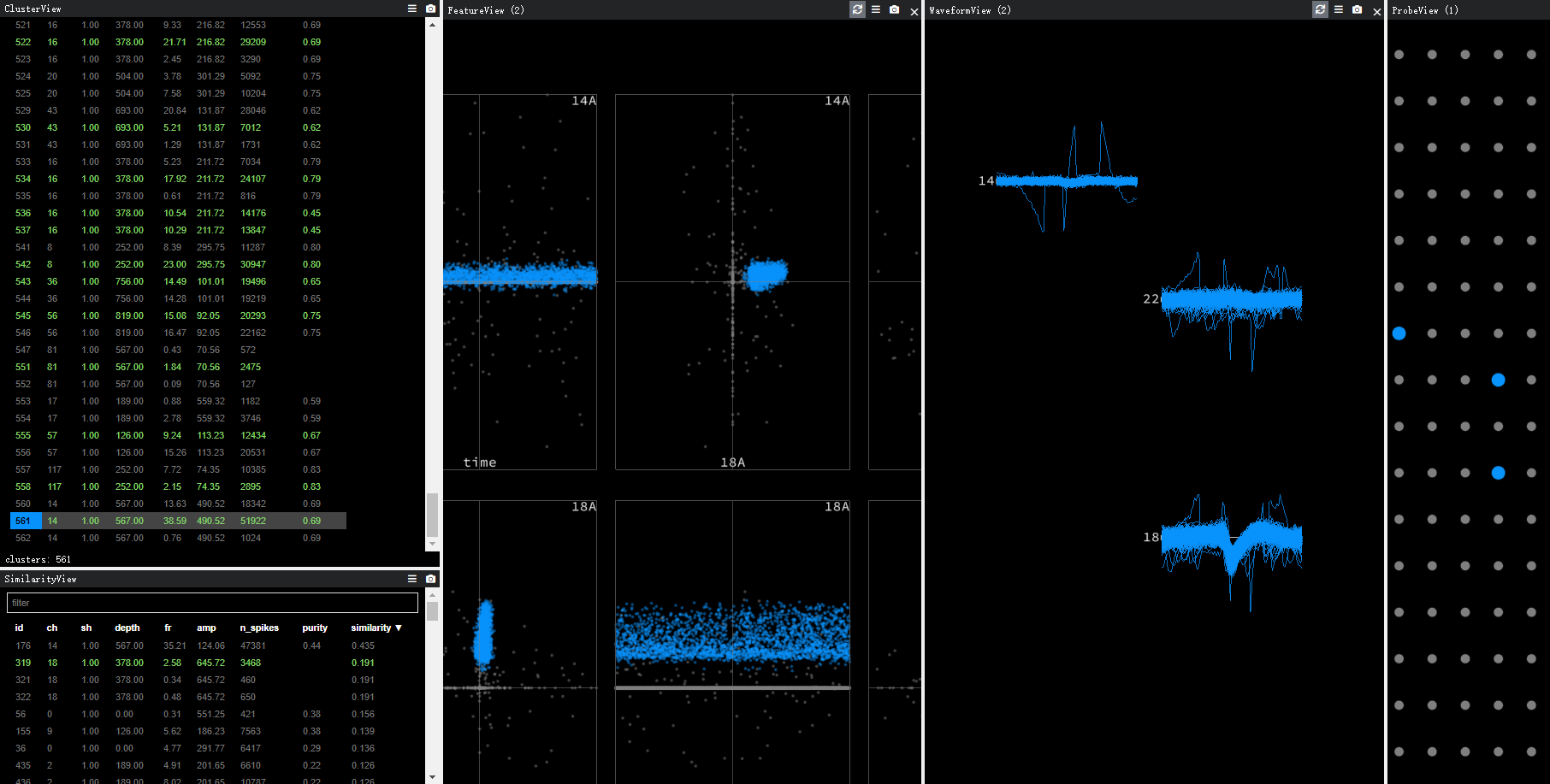The image size is (1550, 784).
Task: Open the FeatureView menu icon
Action: click(876, 9)
